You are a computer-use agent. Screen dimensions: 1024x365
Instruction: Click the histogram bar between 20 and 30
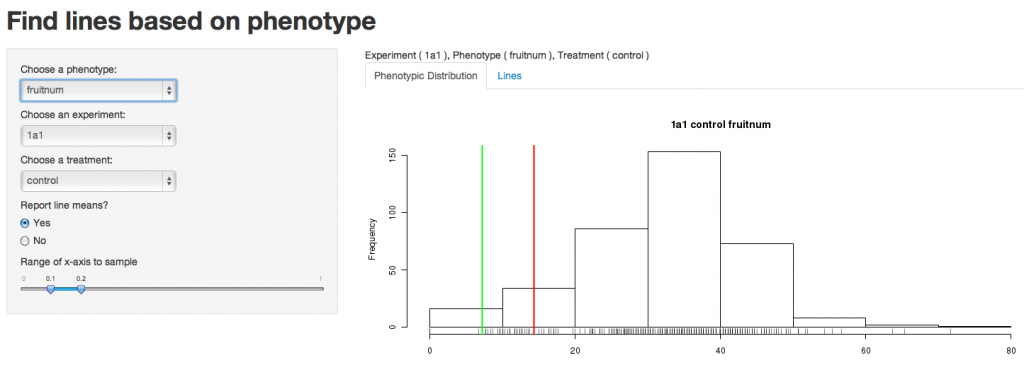[x=611, y=278]
